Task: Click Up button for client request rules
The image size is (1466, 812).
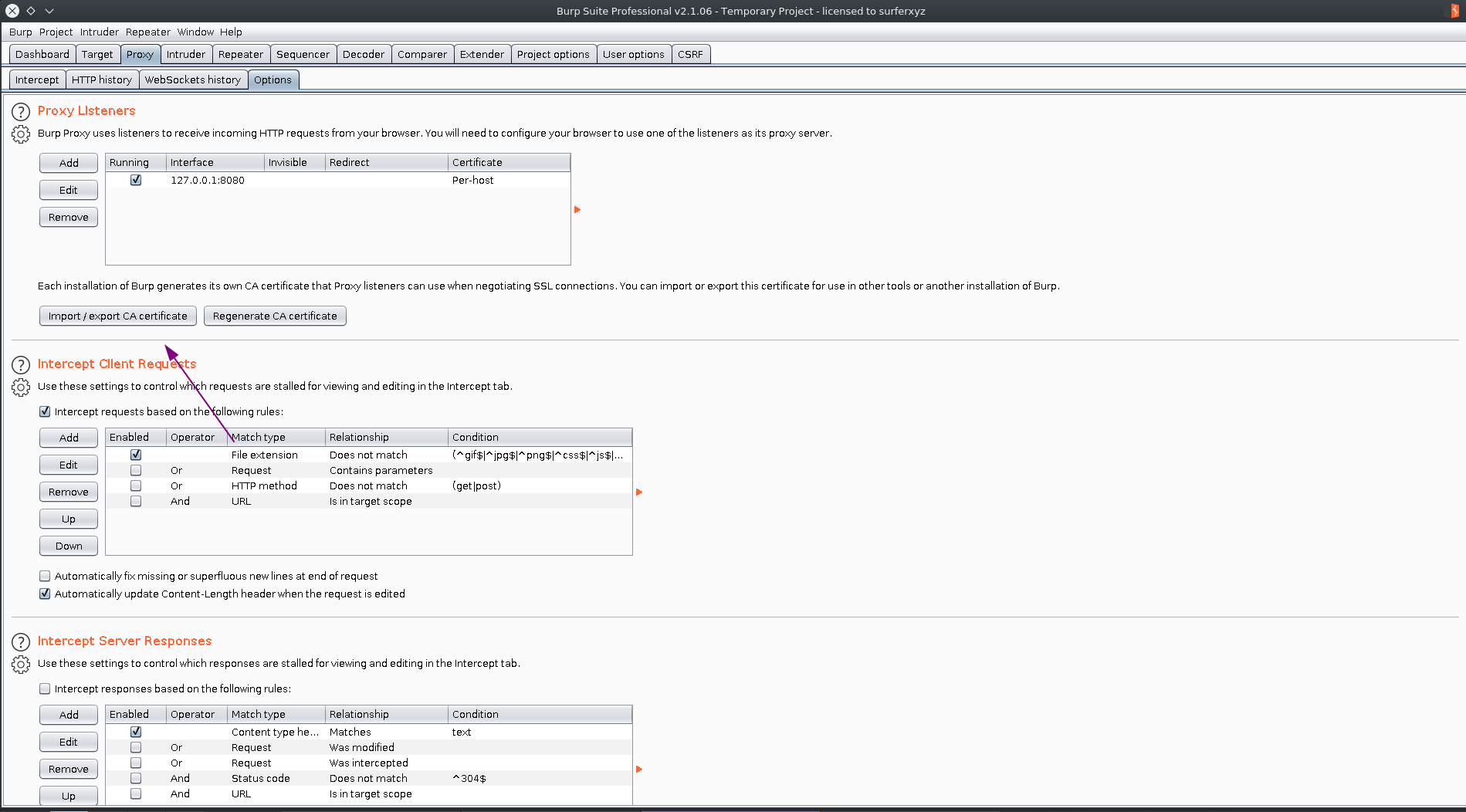Action: coord(69,519)
